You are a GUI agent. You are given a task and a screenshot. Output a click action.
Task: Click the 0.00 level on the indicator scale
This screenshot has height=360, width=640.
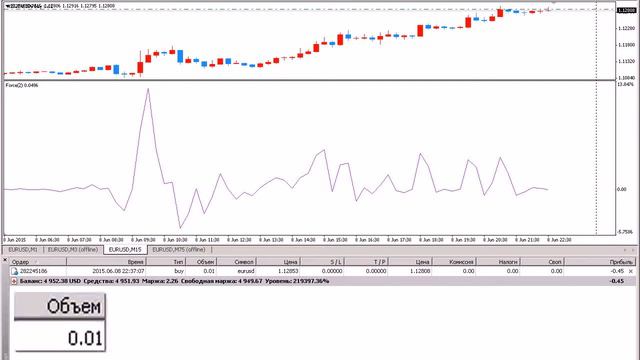pyautogui.click(x=621, y=189)
